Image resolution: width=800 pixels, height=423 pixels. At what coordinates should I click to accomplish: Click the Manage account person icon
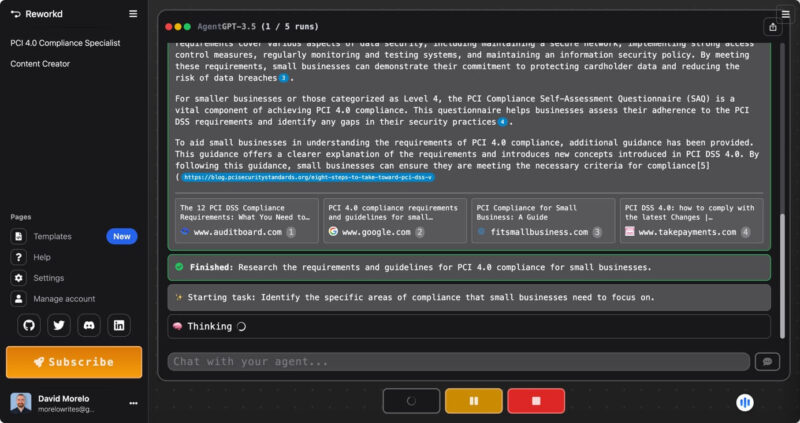click(18, 298)
